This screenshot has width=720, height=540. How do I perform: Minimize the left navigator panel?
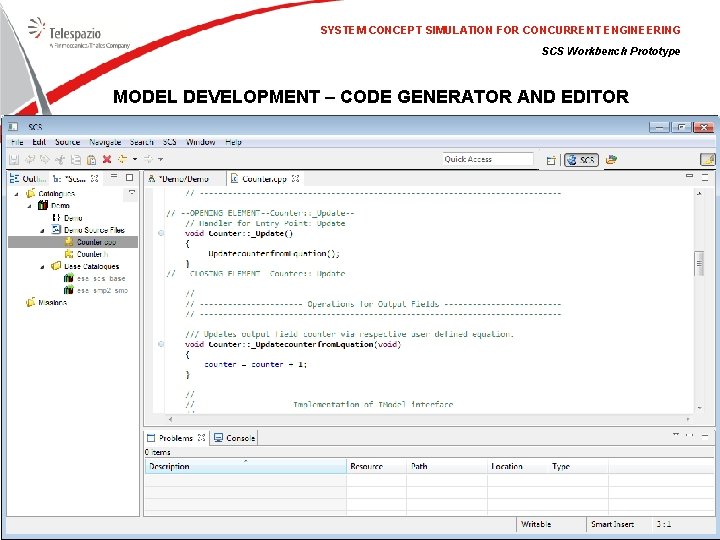pyautogui.click(x=114, y=176)
